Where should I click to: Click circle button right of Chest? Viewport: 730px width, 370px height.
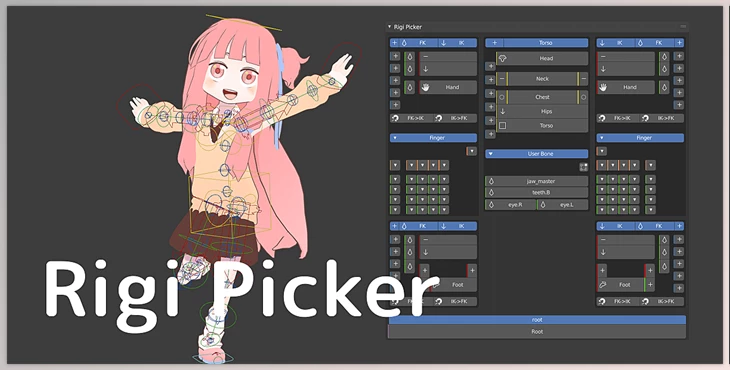(584, 97)
